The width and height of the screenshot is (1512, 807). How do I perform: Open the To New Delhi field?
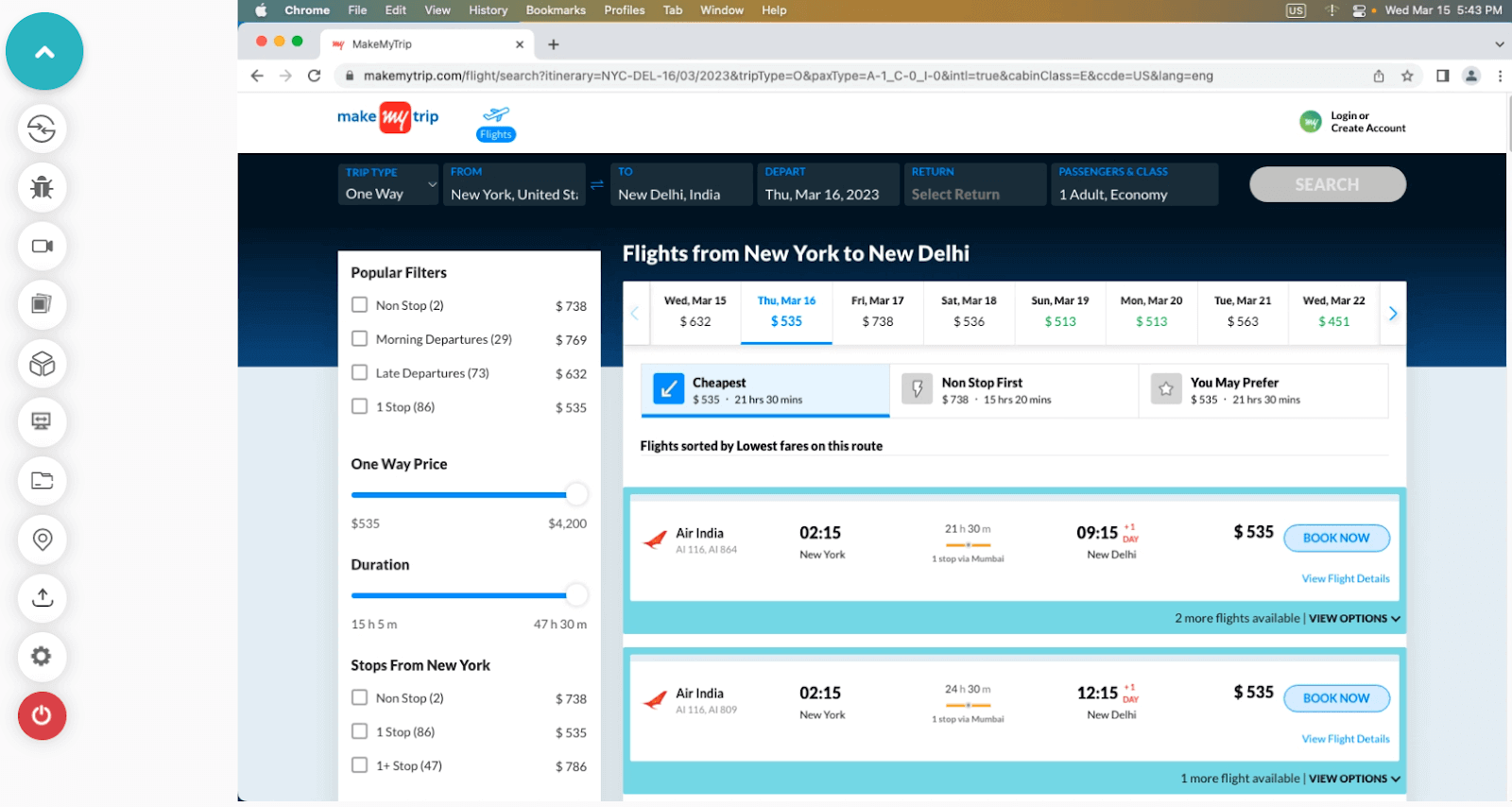click(681, 184)
